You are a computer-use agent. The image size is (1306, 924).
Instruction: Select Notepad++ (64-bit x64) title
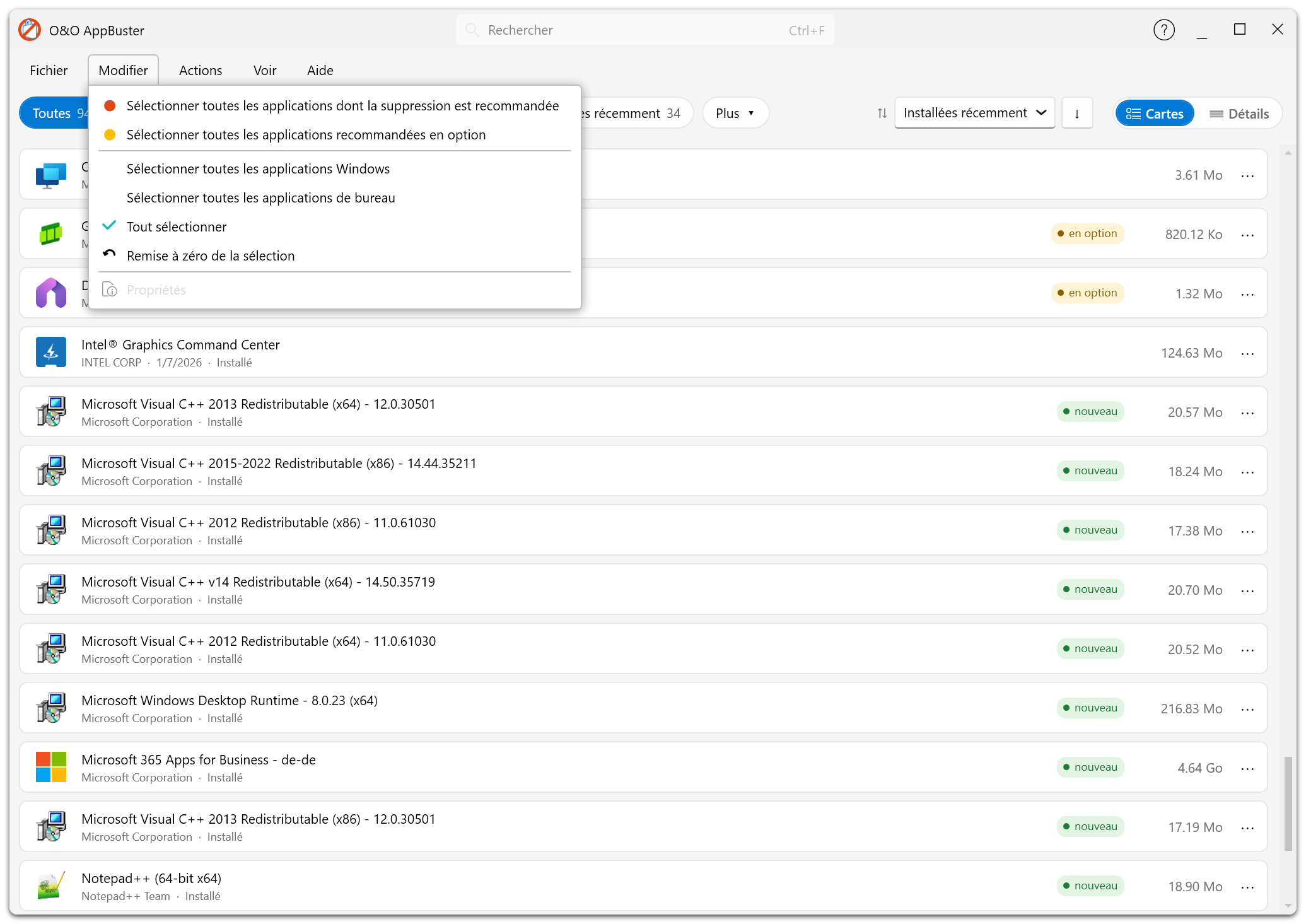pyautogui.click(x=151, y=879)
